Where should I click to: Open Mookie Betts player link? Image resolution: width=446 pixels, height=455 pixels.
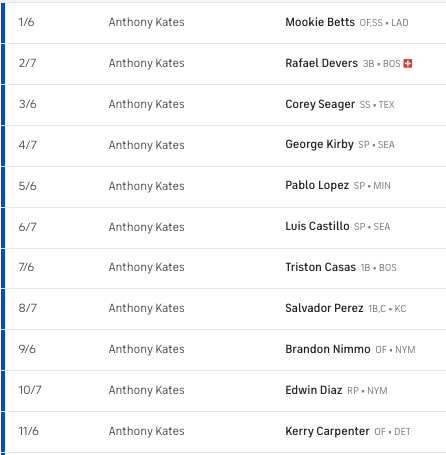click(320, 22)
